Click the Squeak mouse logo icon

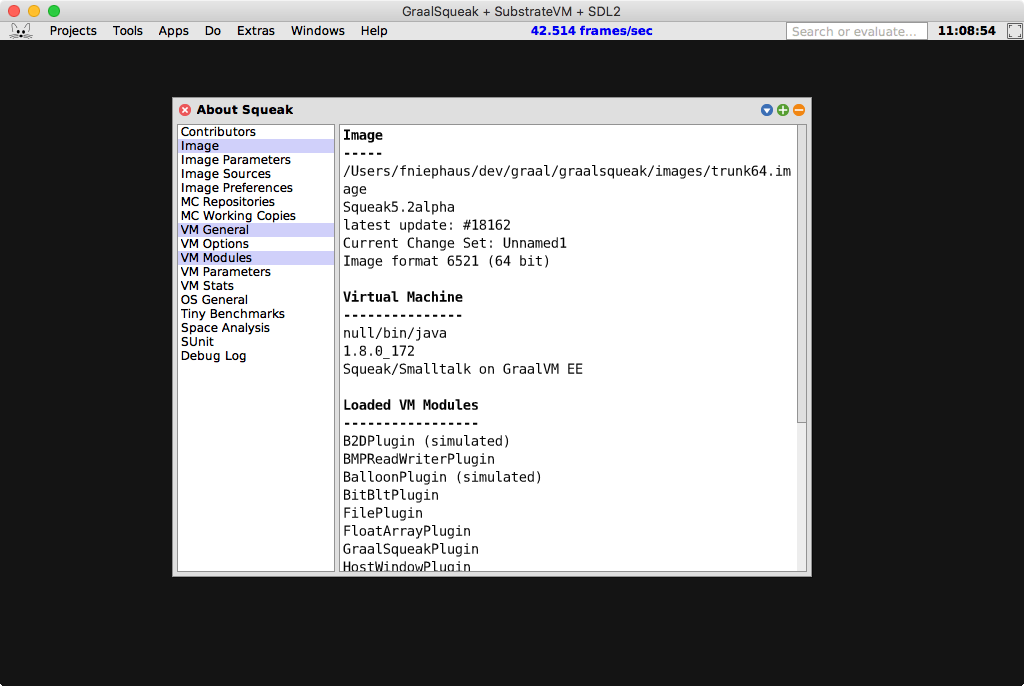coord(21,31)
